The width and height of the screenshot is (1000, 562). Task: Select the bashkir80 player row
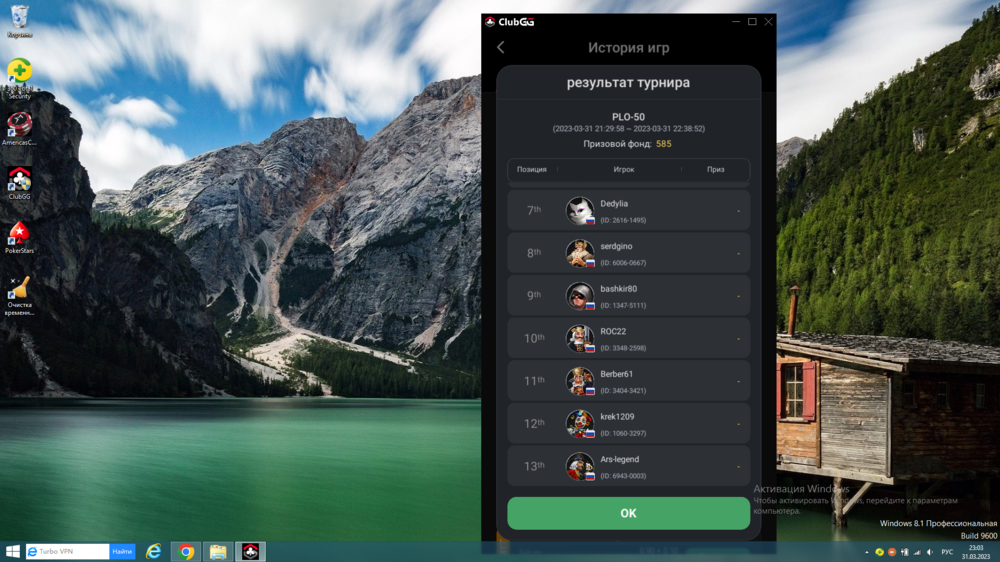pos(628,296)
